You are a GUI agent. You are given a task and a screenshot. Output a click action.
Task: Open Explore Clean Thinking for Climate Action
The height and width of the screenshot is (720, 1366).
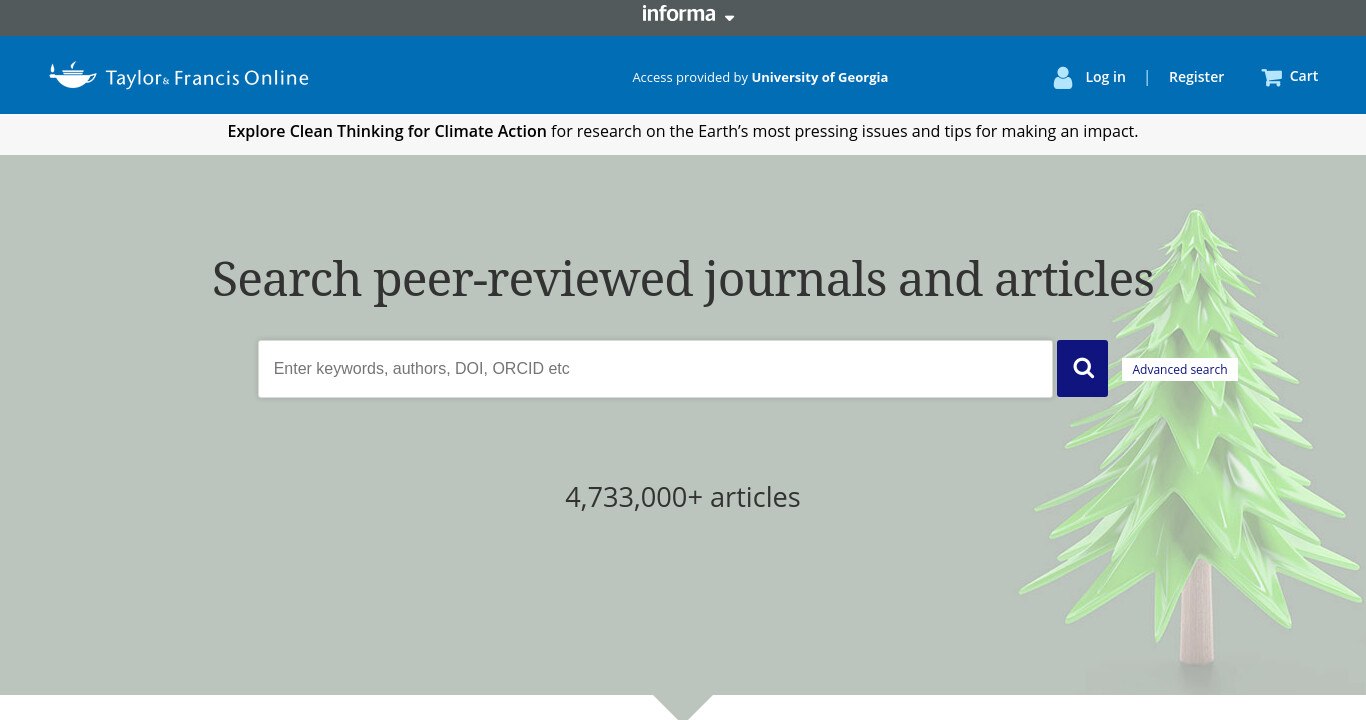tap(387, 131)
